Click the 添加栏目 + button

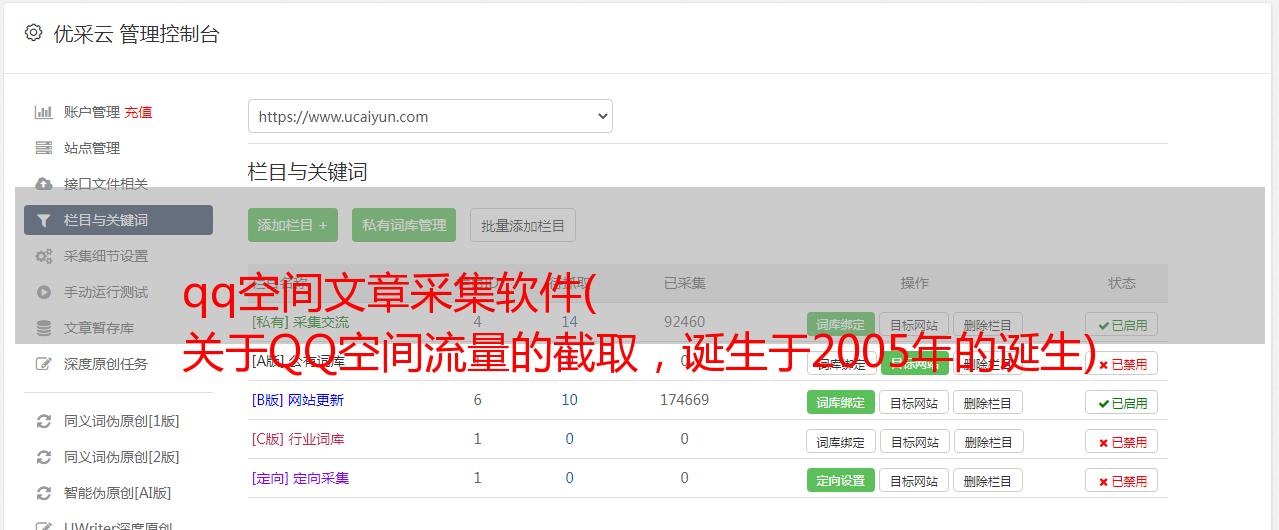[293, 225]
